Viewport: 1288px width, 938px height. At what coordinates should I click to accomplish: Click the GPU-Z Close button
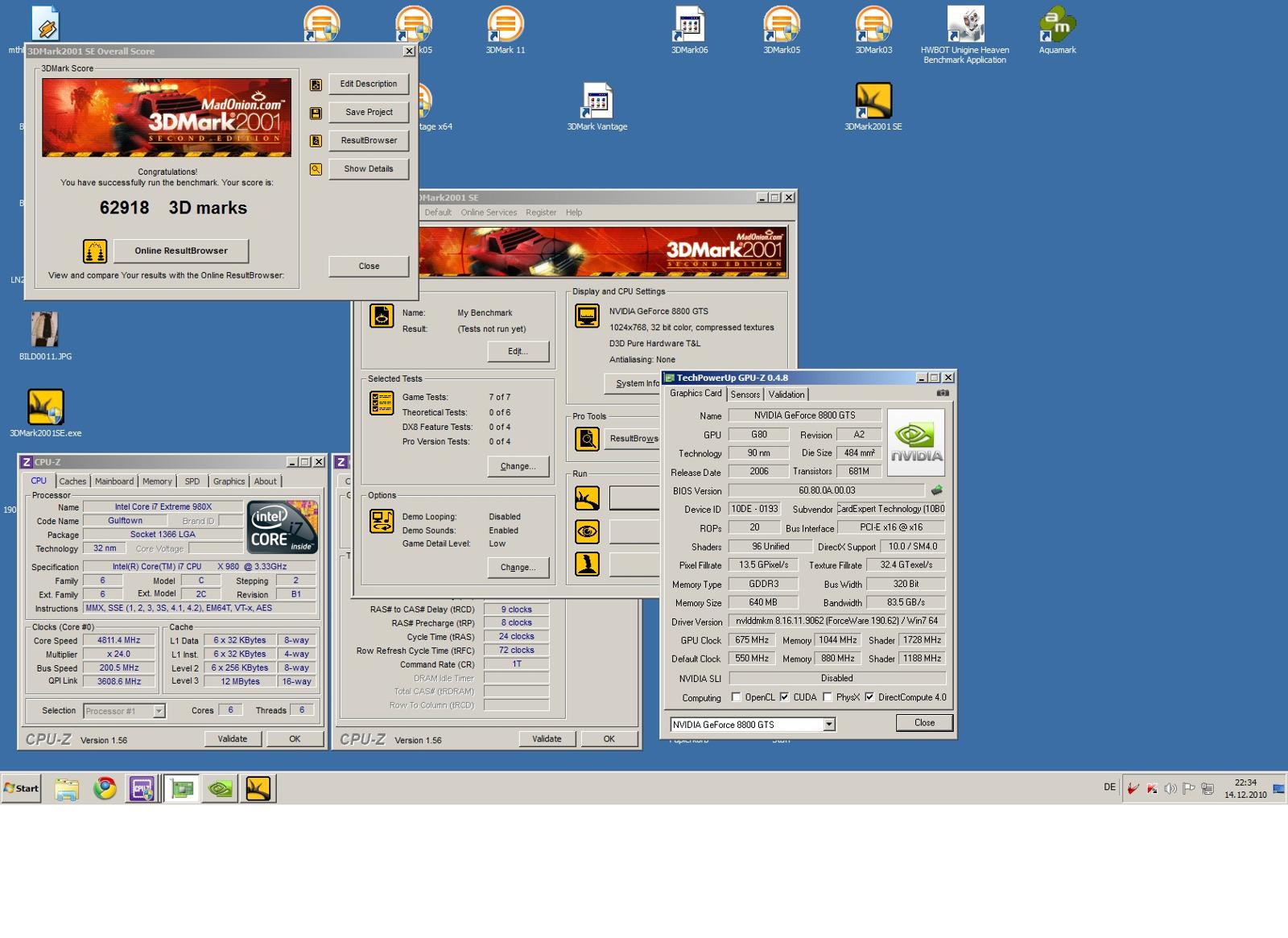pyautogui.click(x=924, y=723)
